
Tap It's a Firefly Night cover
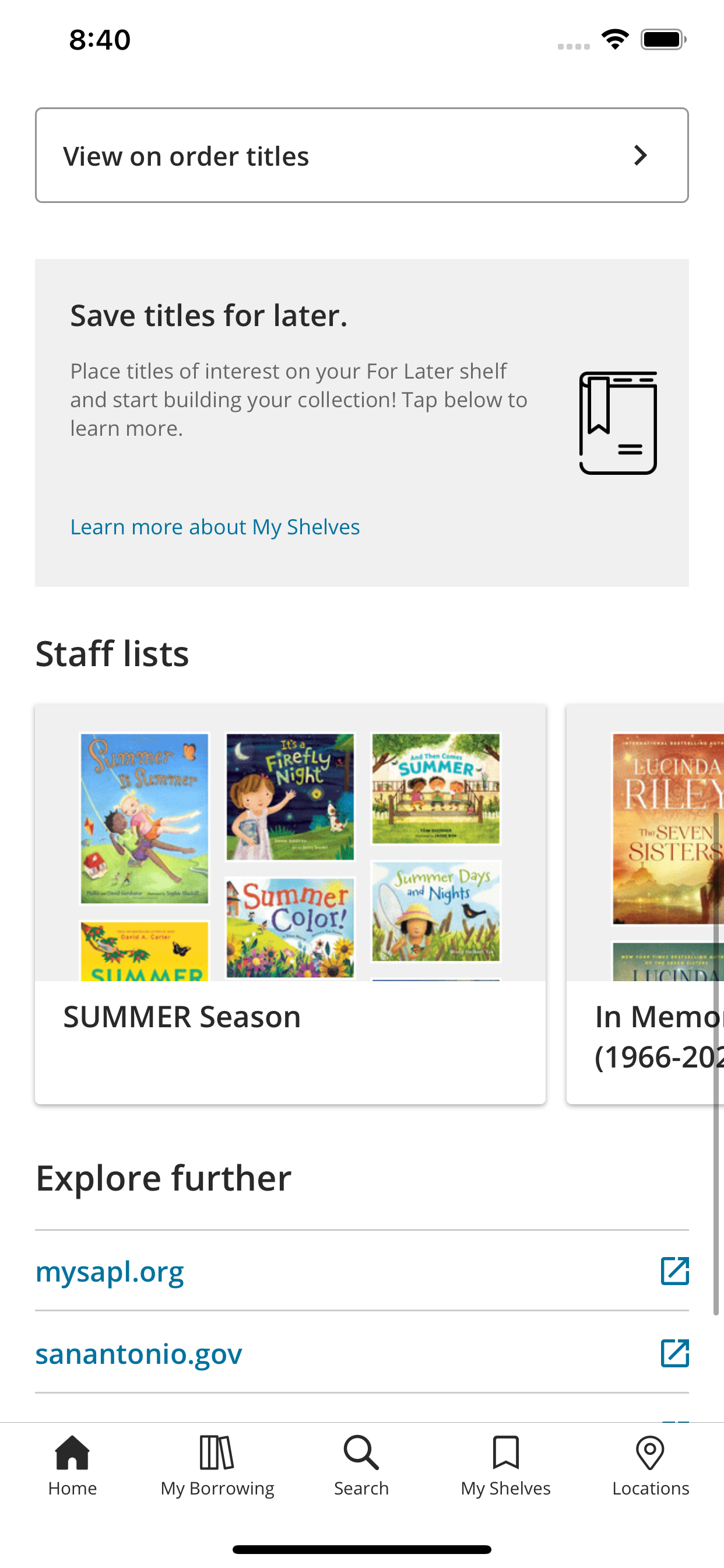[x=290, y=797]
